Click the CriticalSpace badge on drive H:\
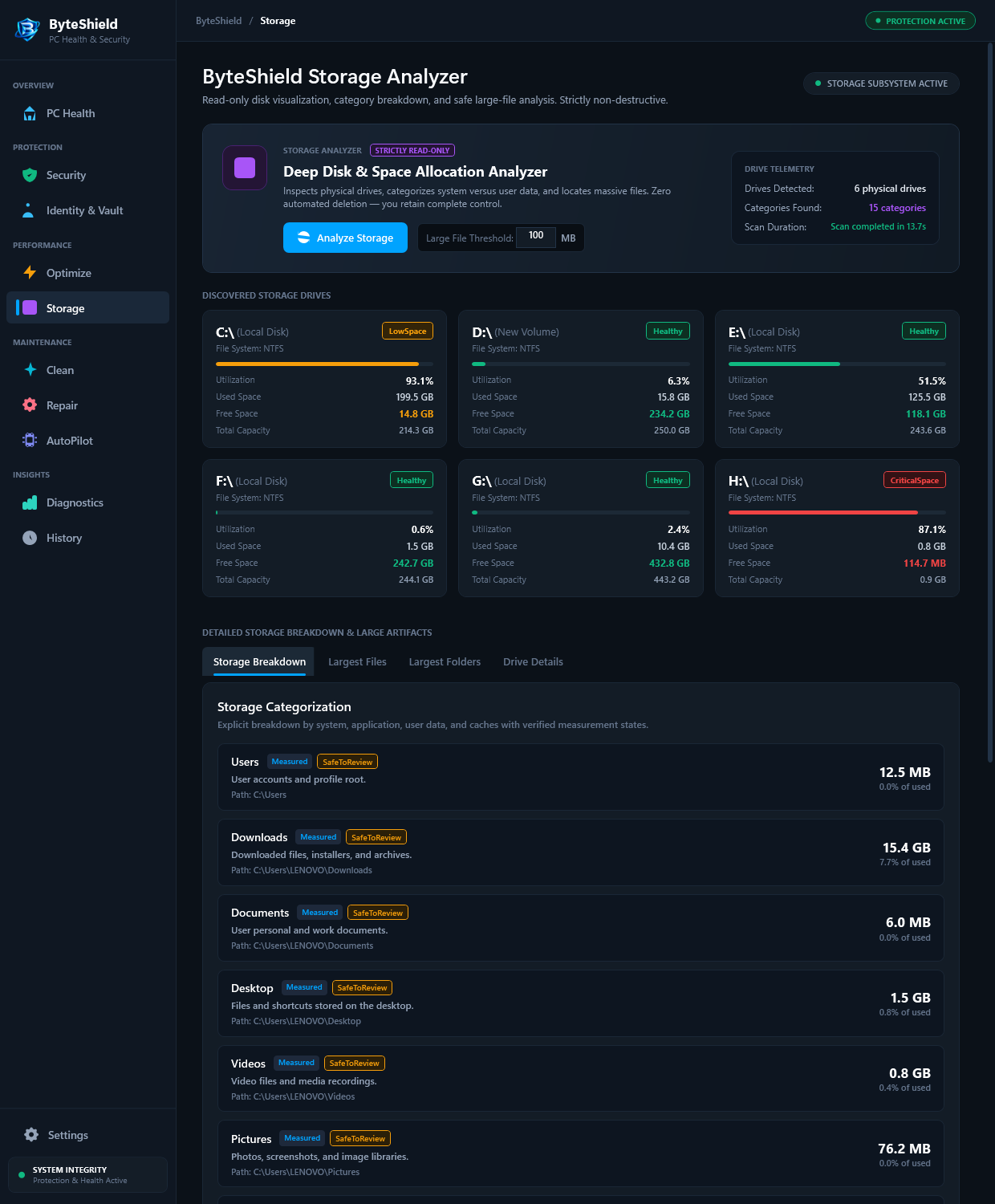 point(914,480)
